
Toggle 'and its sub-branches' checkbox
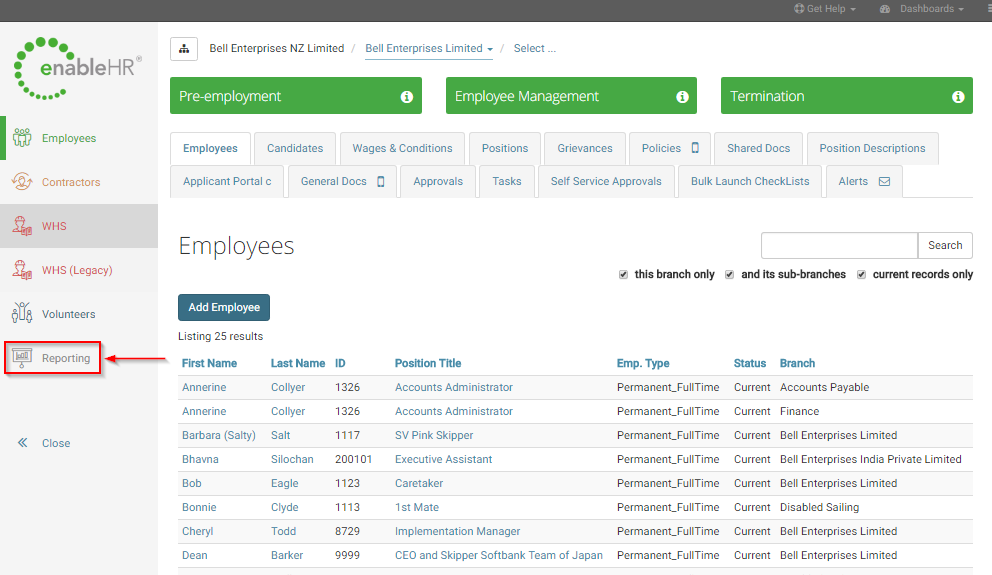[729, 275]
